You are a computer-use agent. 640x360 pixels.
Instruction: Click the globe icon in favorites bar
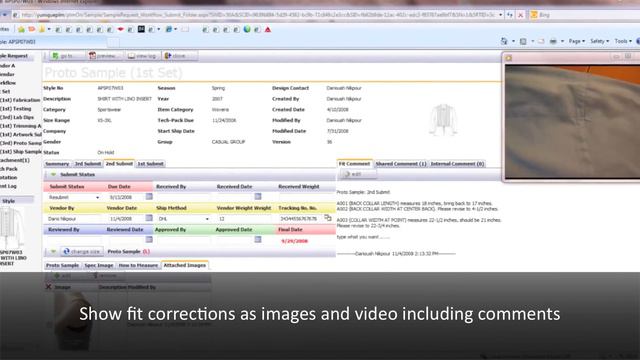247,29
